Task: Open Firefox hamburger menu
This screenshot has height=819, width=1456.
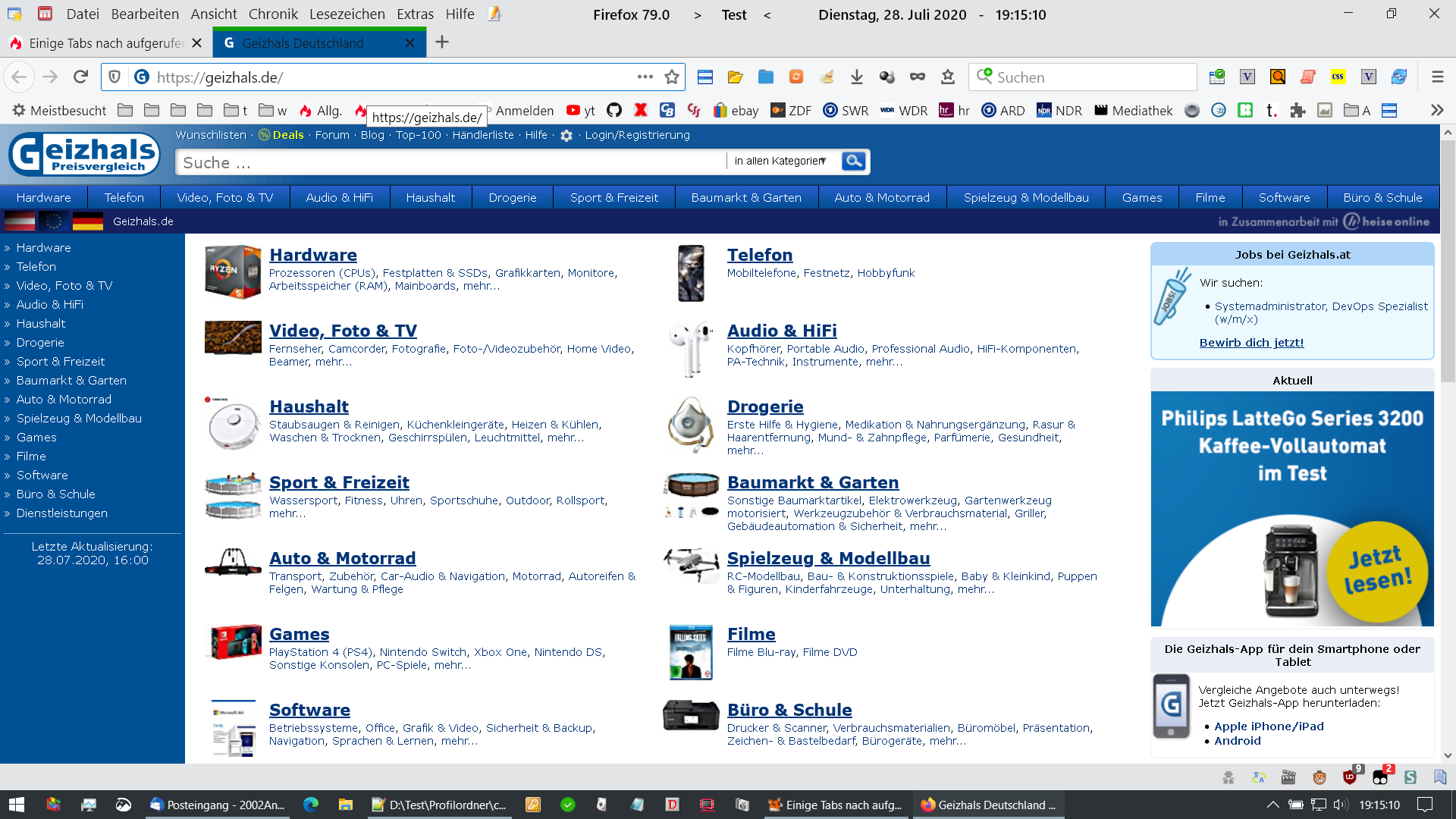Action: [x=1437, y=77]
